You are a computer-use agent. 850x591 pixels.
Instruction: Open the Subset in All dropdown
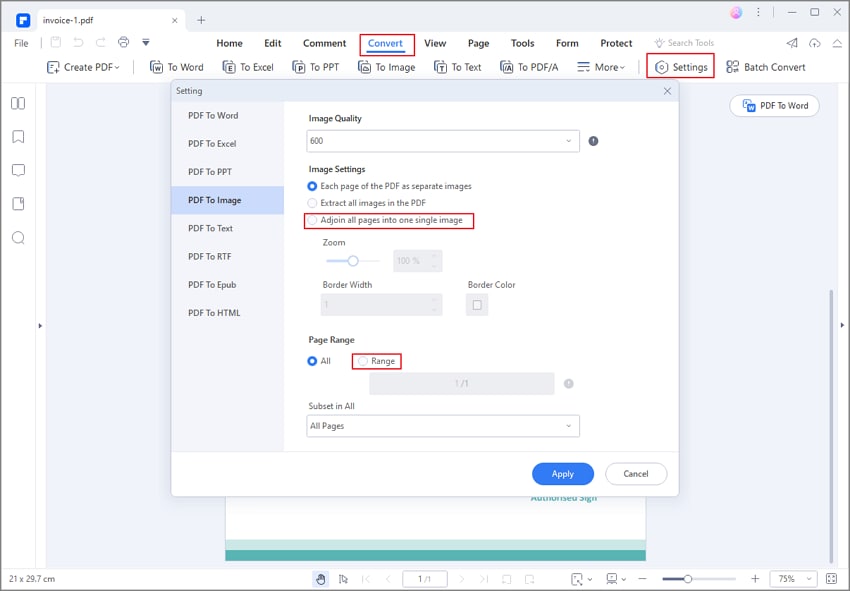(443, 426)
